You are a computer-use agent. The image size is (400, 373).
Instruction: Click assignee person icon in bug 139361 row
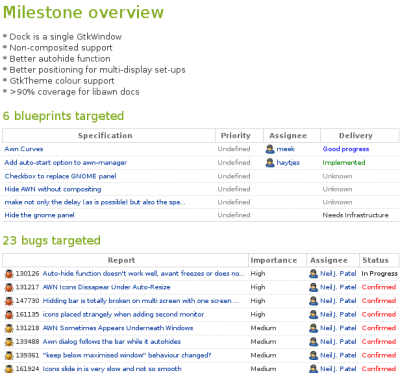tap(313, 356)
